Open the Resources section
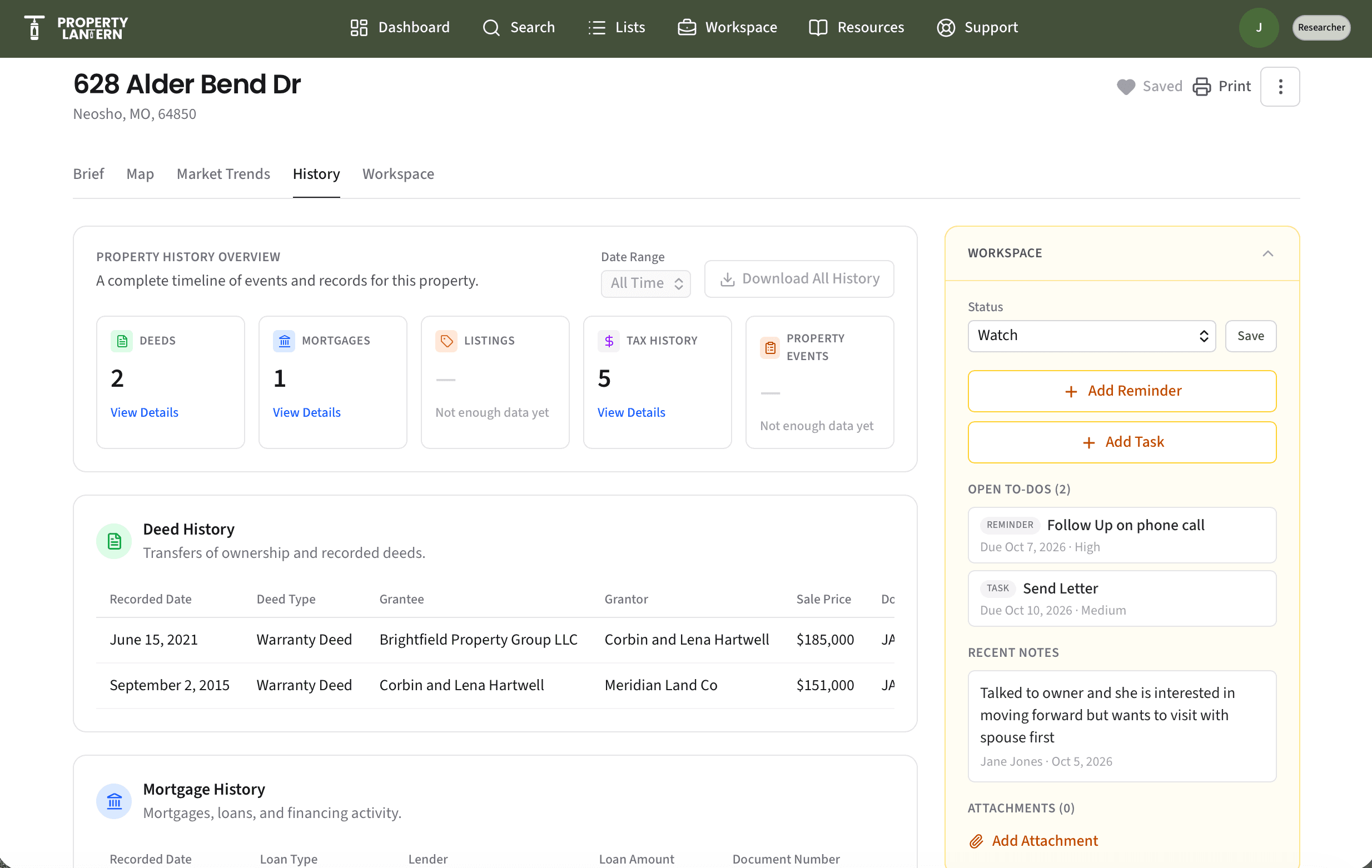 point(856,27)
